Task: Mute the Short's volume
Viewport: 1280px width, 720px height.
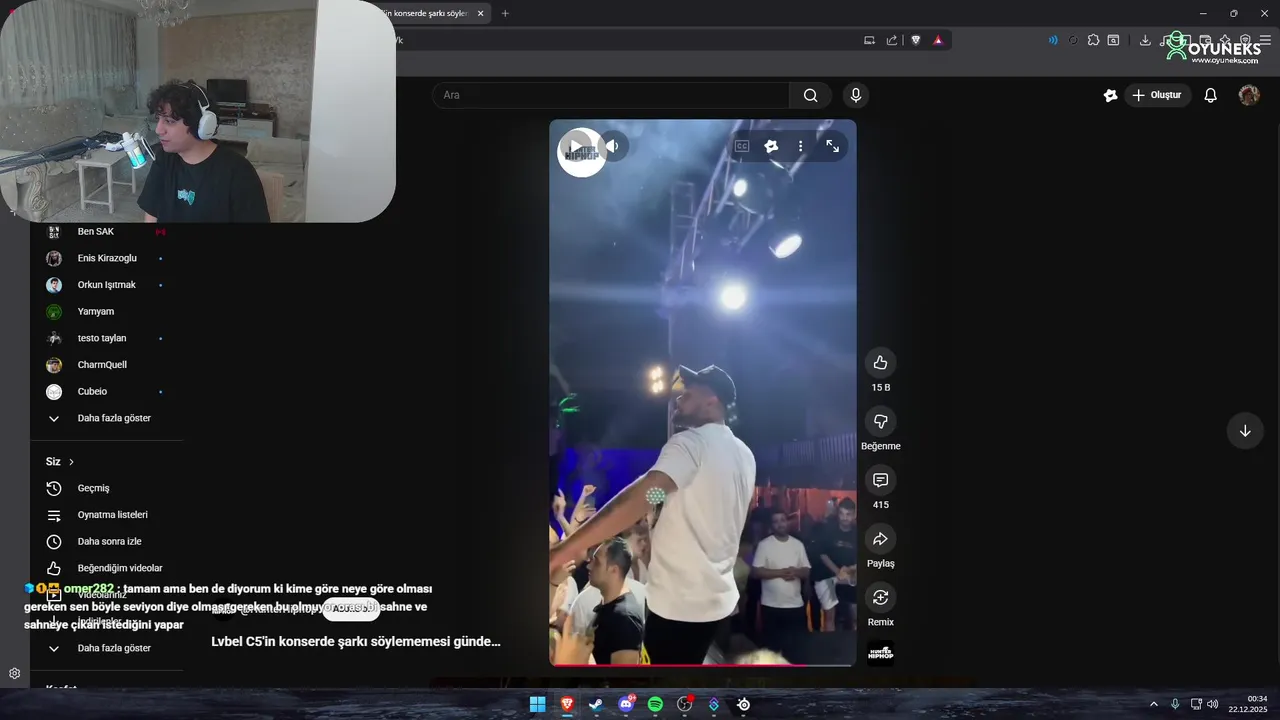Action: pos(612,146)
